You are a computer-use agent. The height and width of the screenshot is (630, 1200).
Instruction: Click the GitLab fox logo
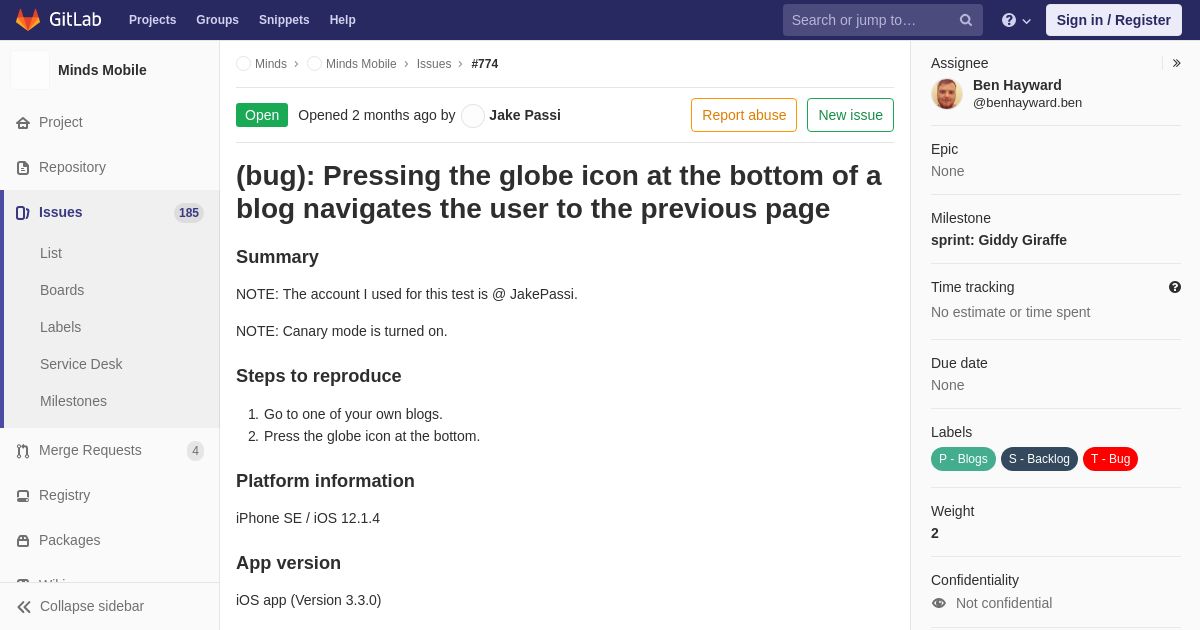(x=28, y=20)
